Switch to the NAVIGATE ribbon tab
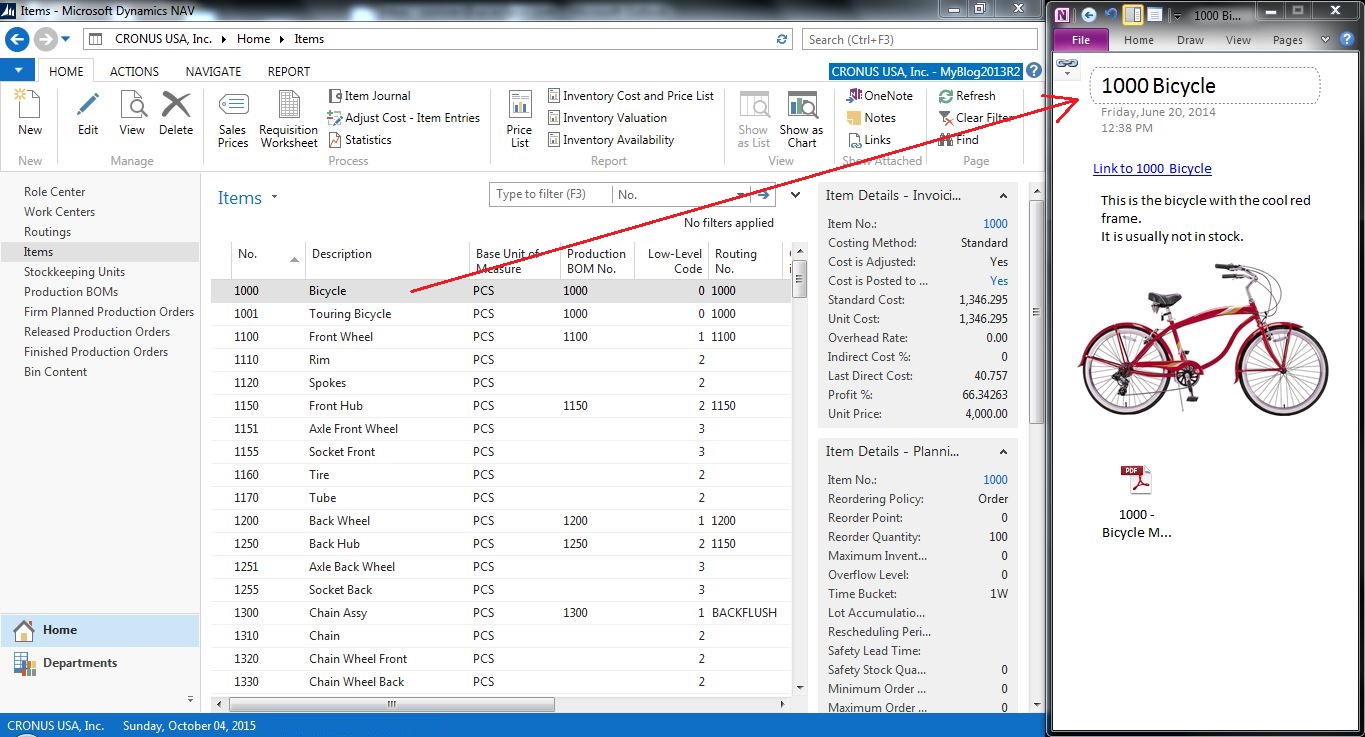 click(213, 71)
